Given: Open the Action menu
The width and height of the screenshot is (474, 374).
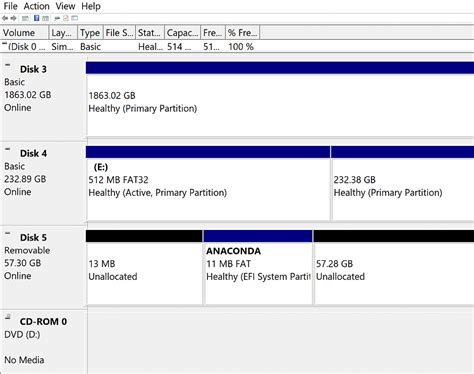Looking at the screenshot, I should (x=36, y=6).
